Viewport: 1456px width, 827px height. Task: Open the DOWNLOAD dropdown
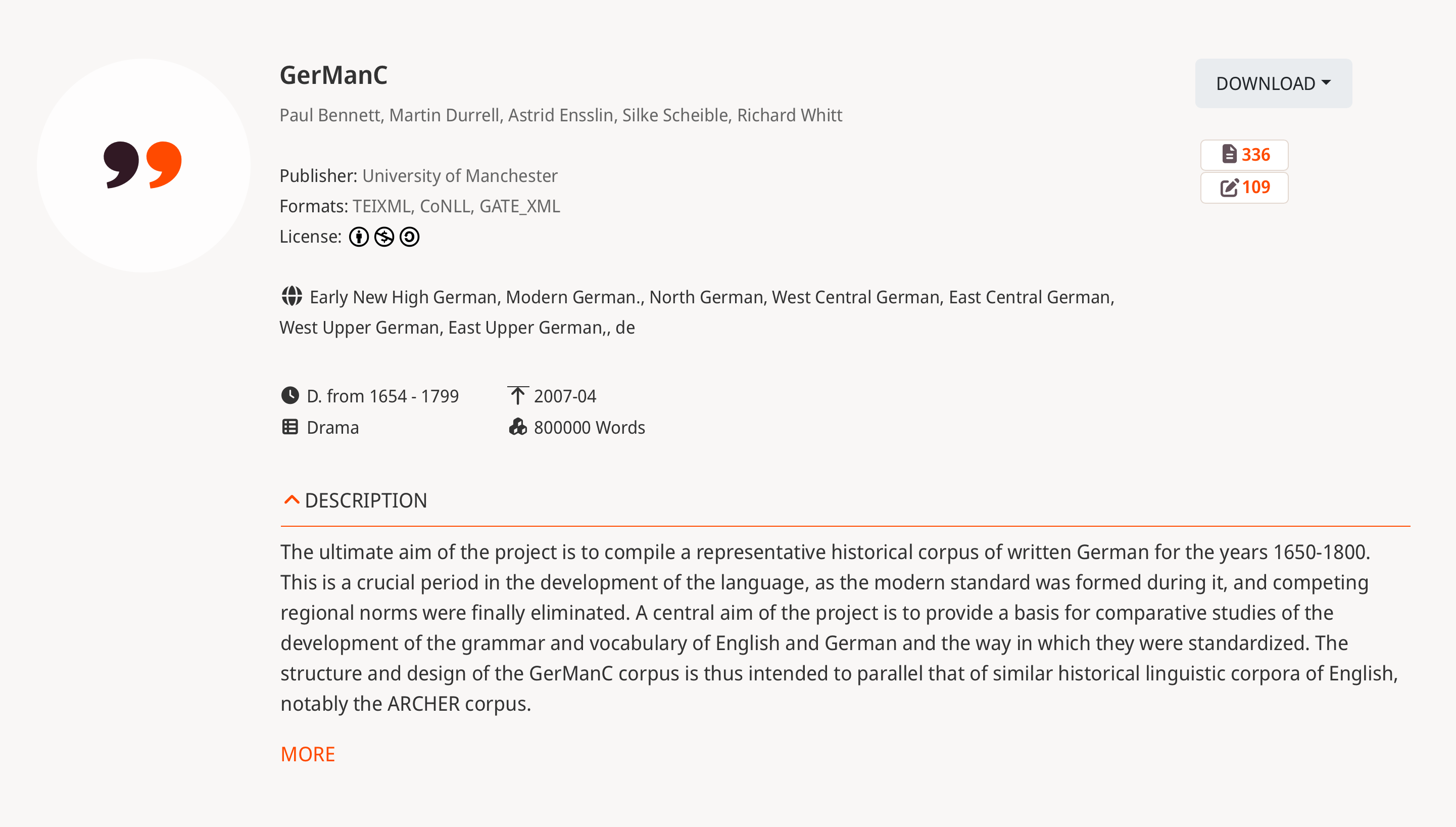click(1273, 83)
